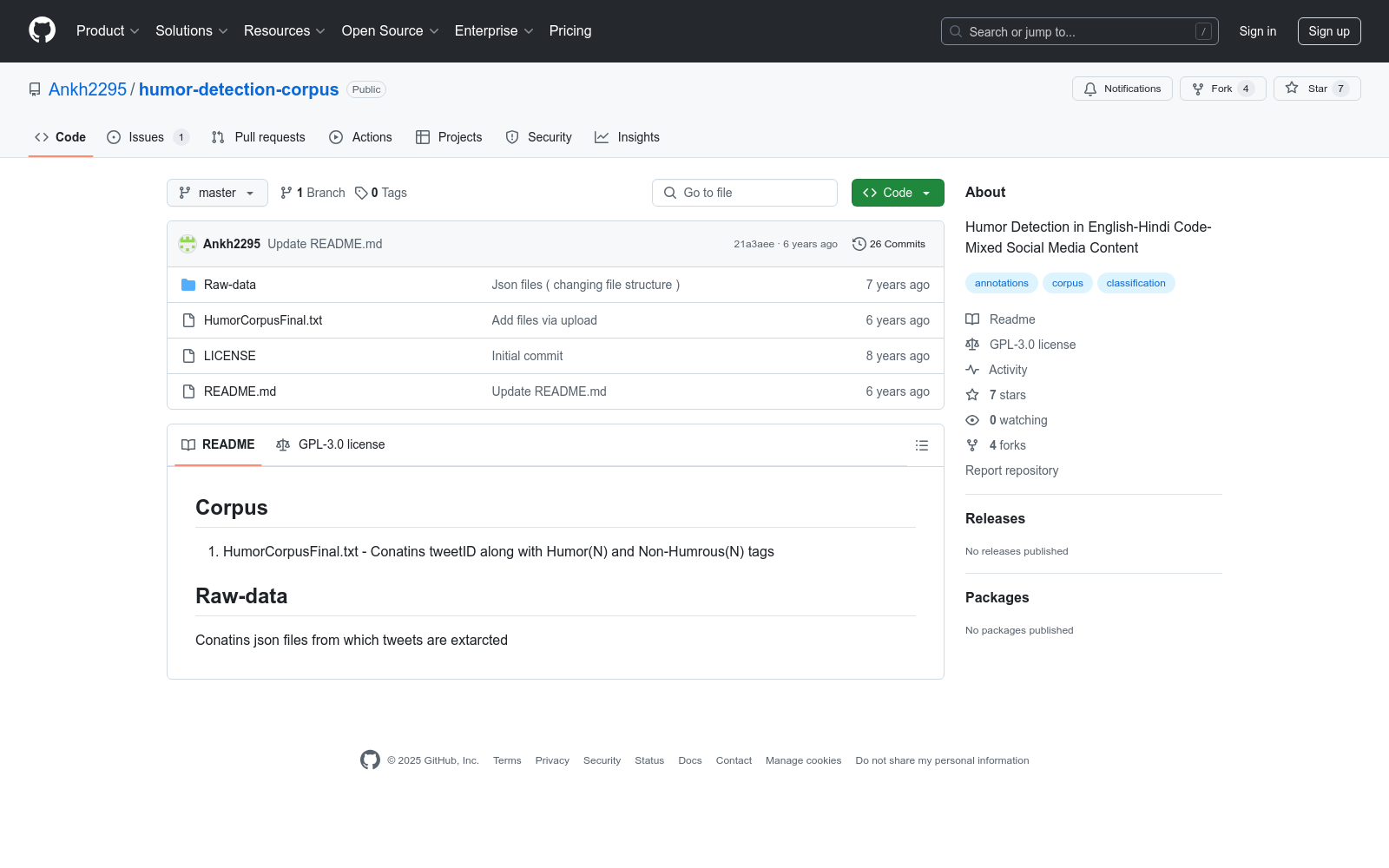Click the shield icon on Security tab
Image resolution: width=1389 pixels, height=868 pixels.
[512, 137]
